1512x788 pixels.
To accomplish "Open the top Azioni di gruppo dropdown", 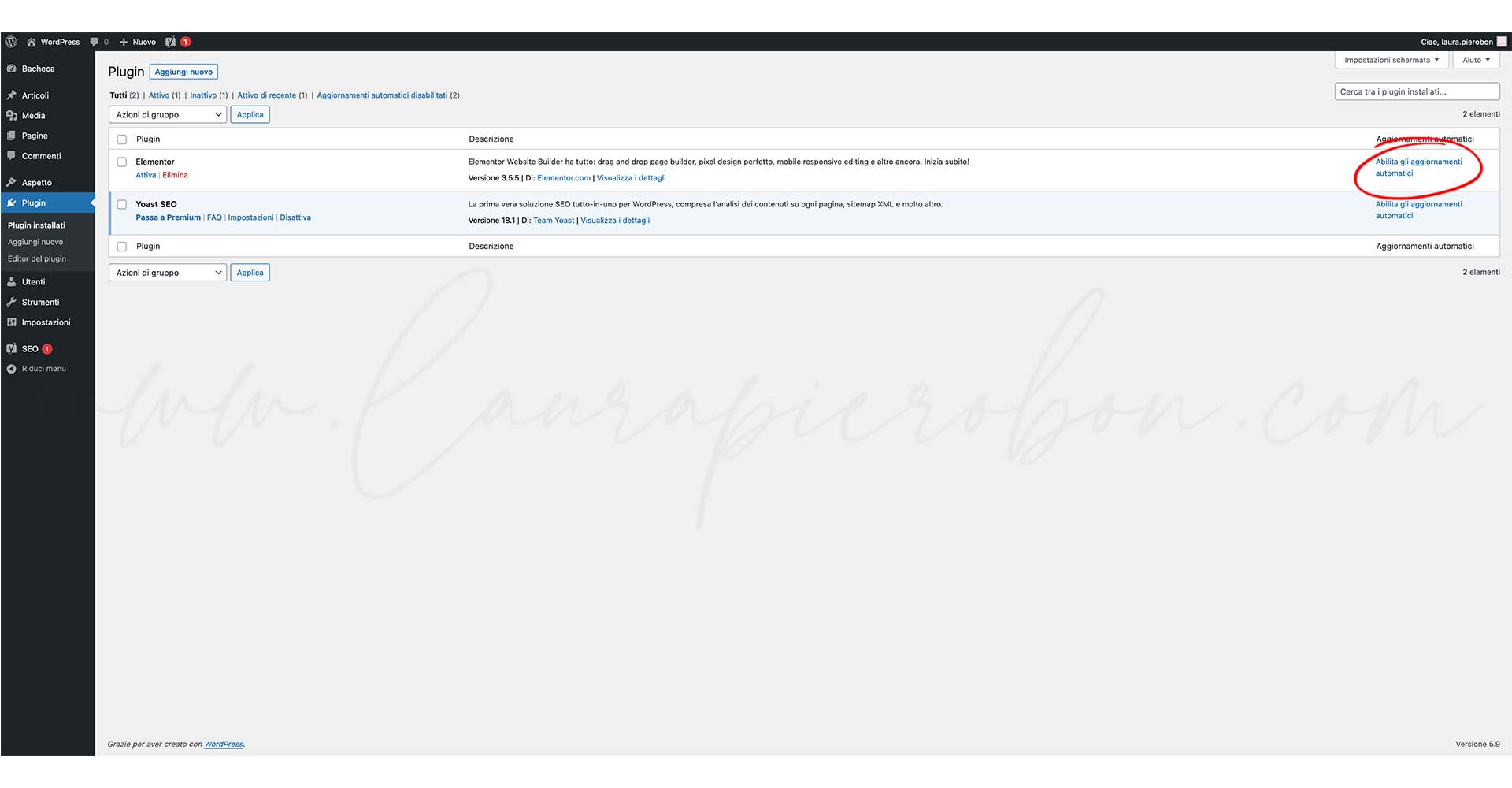I will (168, 115).
